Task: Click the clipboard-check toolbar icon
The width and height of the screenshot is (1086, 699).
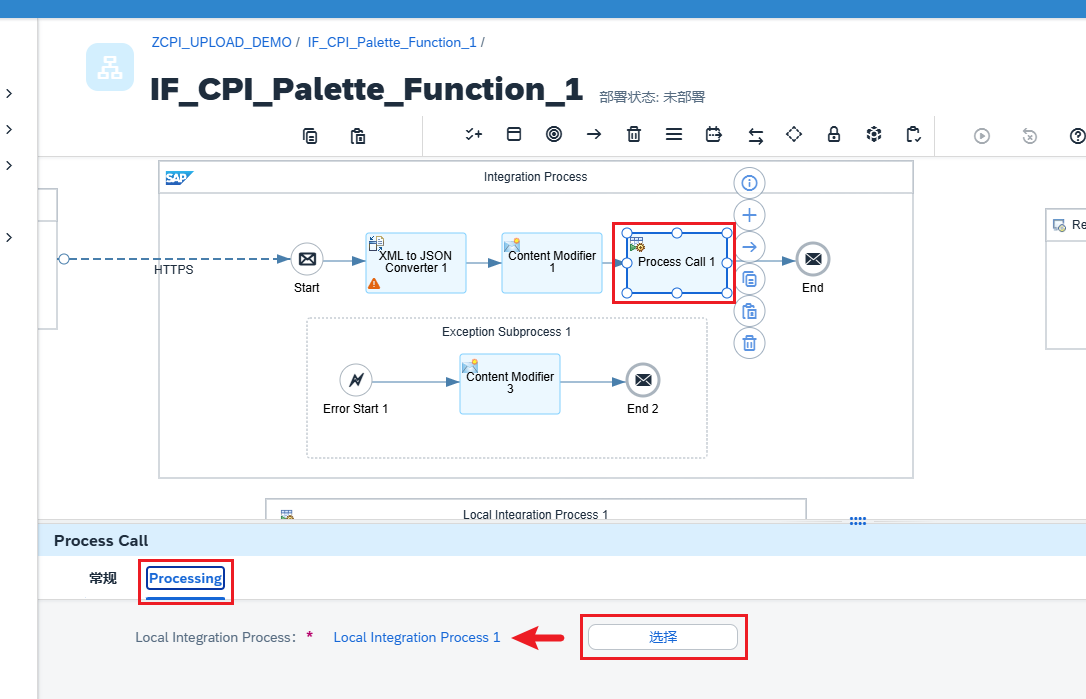Action: [x=914, y=134]
